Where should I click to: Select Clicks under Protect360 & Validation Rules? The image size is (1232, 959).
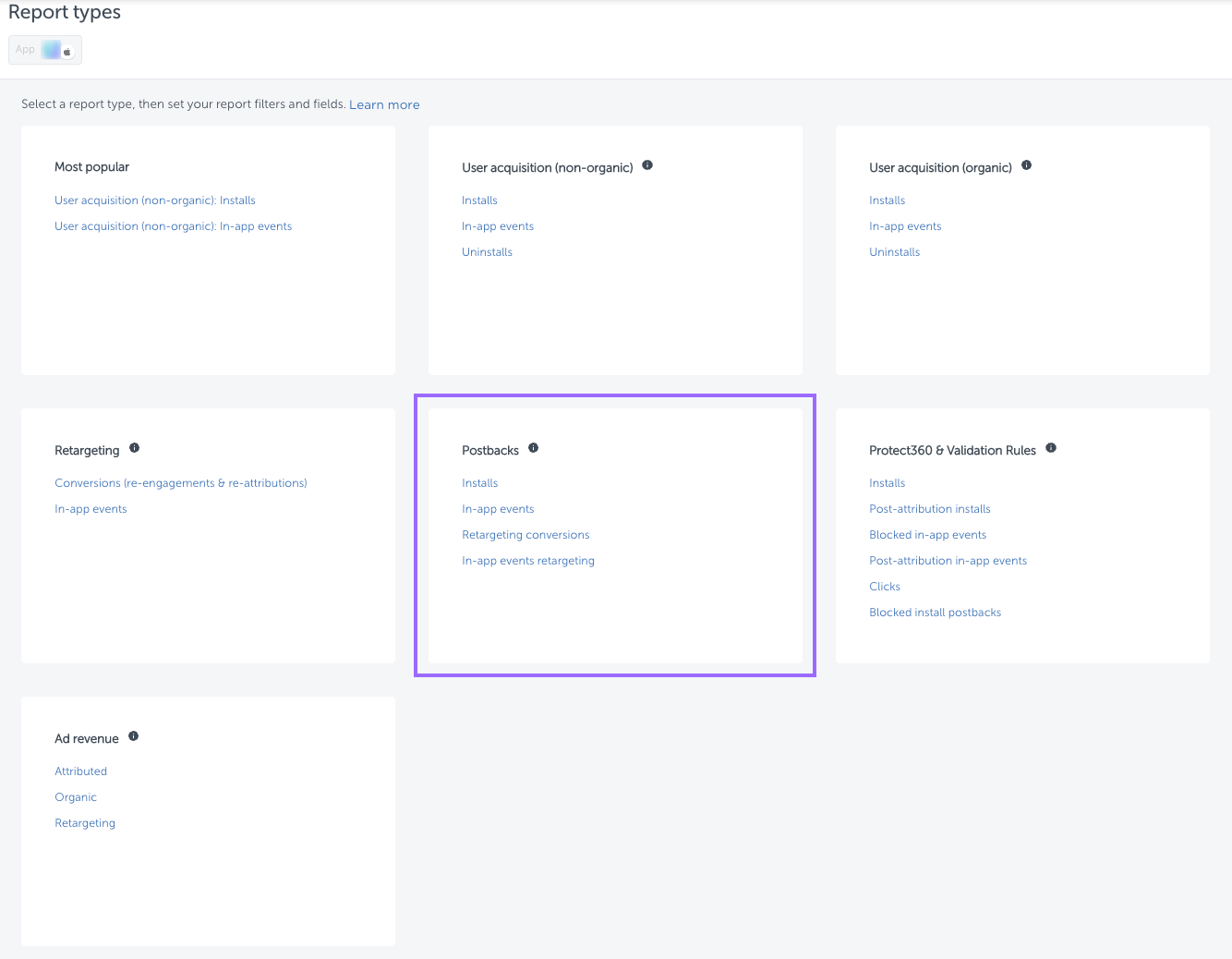pyautogui.click(x=884, y=587)
